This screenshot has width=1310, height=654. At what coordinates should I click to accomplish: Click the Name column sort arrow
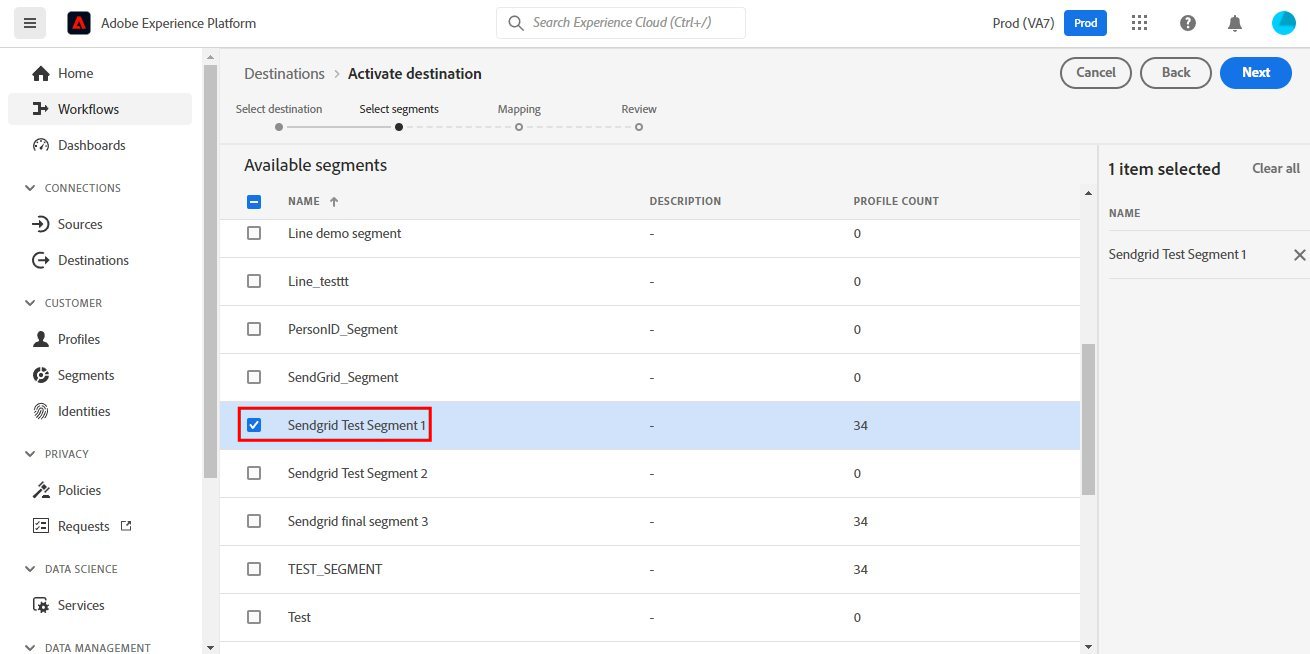pos(334,202)
